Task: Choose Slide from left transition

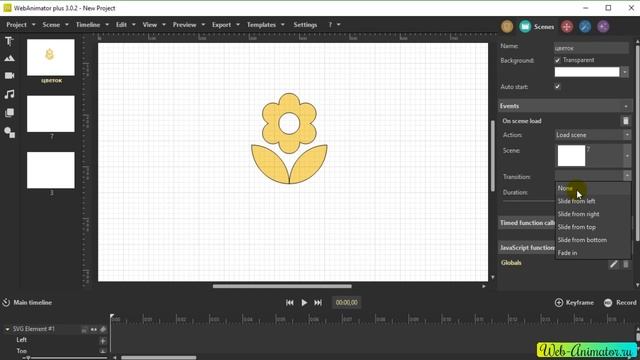Action: pyautogui.click(x=593, y=201)
